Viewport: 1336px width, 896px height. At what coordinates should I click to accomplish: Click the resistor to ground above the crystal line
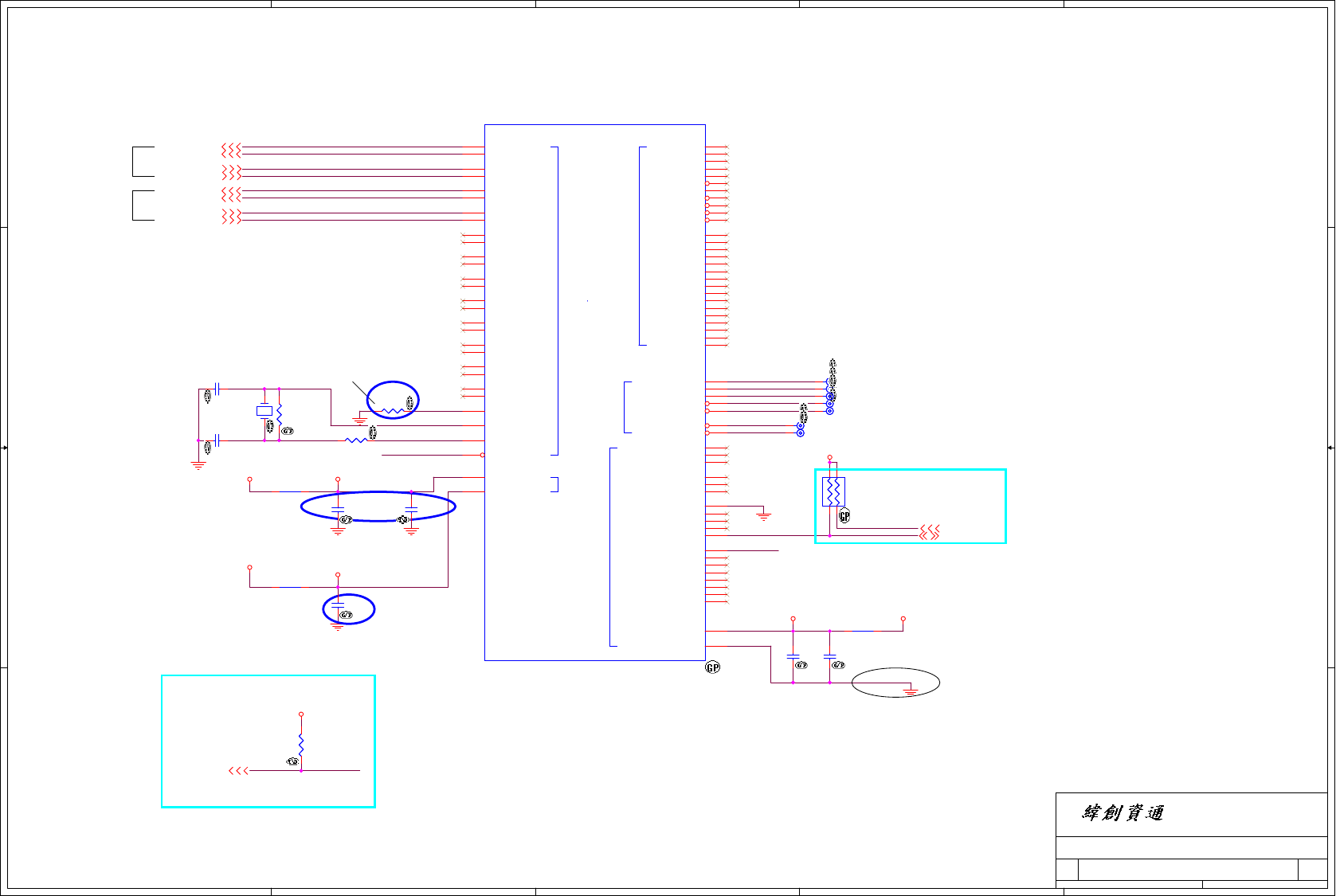(394, 412)
